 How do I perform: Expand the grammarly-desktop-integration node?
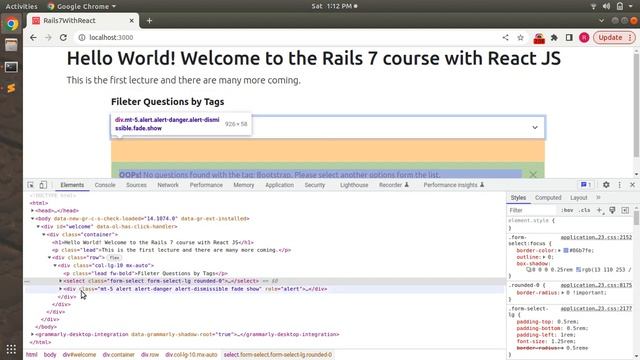32,334
